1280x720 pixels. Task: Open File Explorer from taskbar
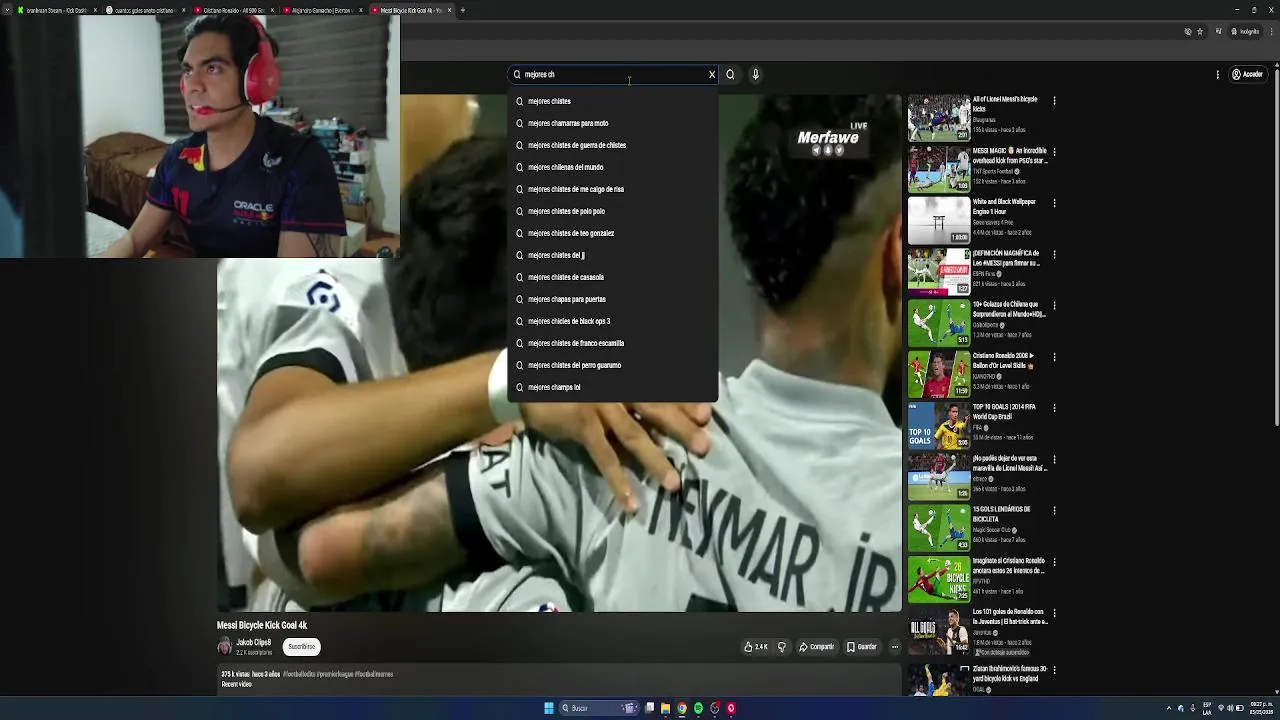pos(665,708)
